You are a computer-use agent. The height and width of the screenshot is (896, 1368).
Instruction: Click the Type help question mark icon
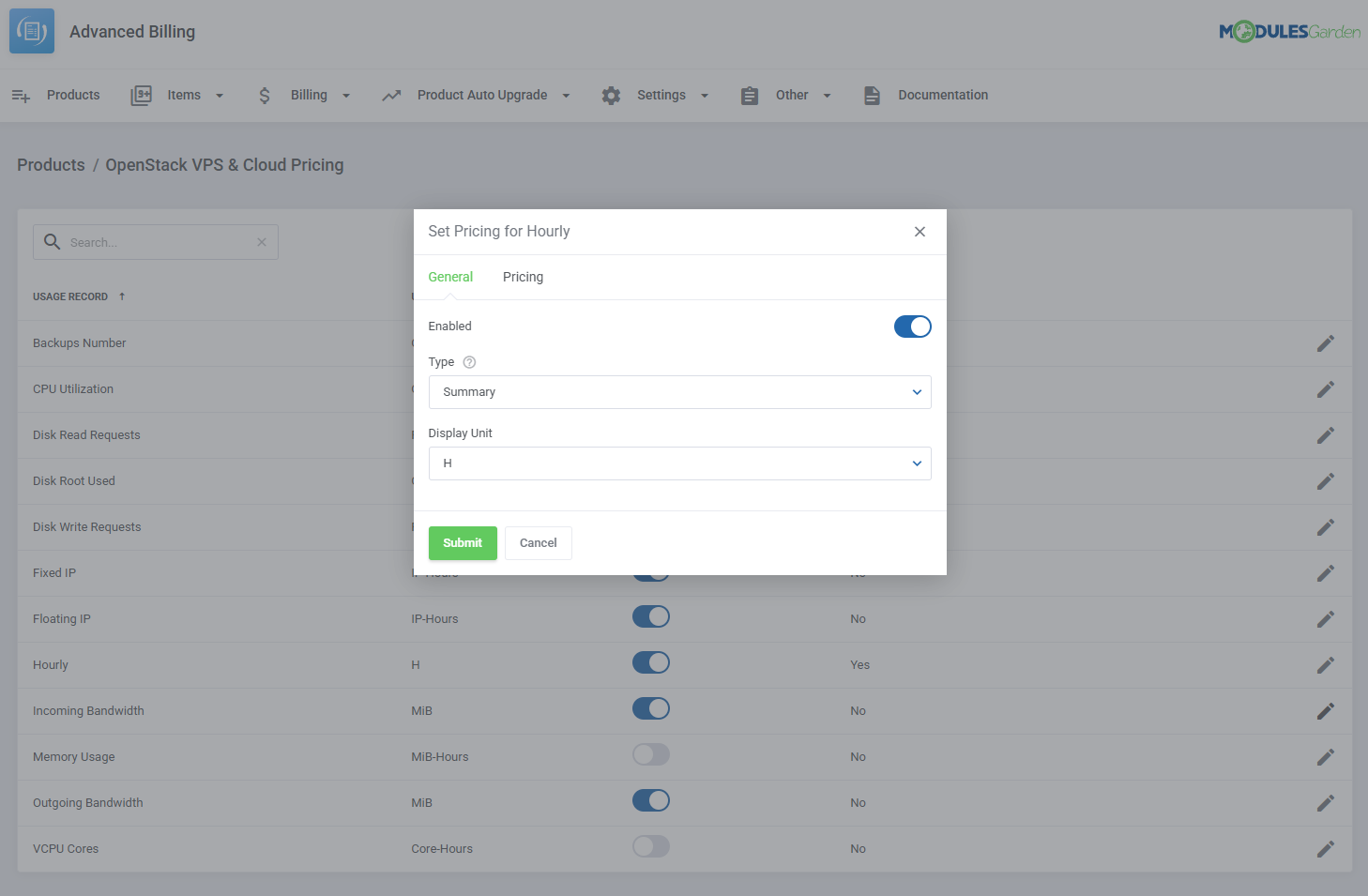tap(469, 362)
